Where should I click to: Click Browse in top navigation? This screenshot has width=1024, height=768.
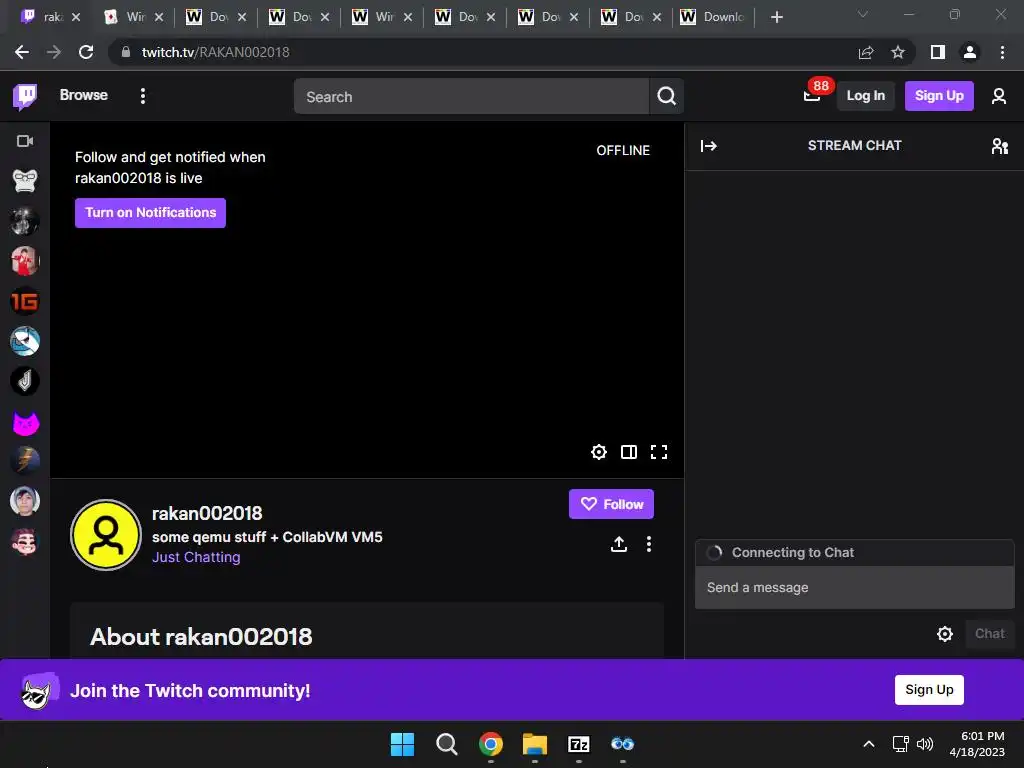pyautogui.click(x=84, y=95)
